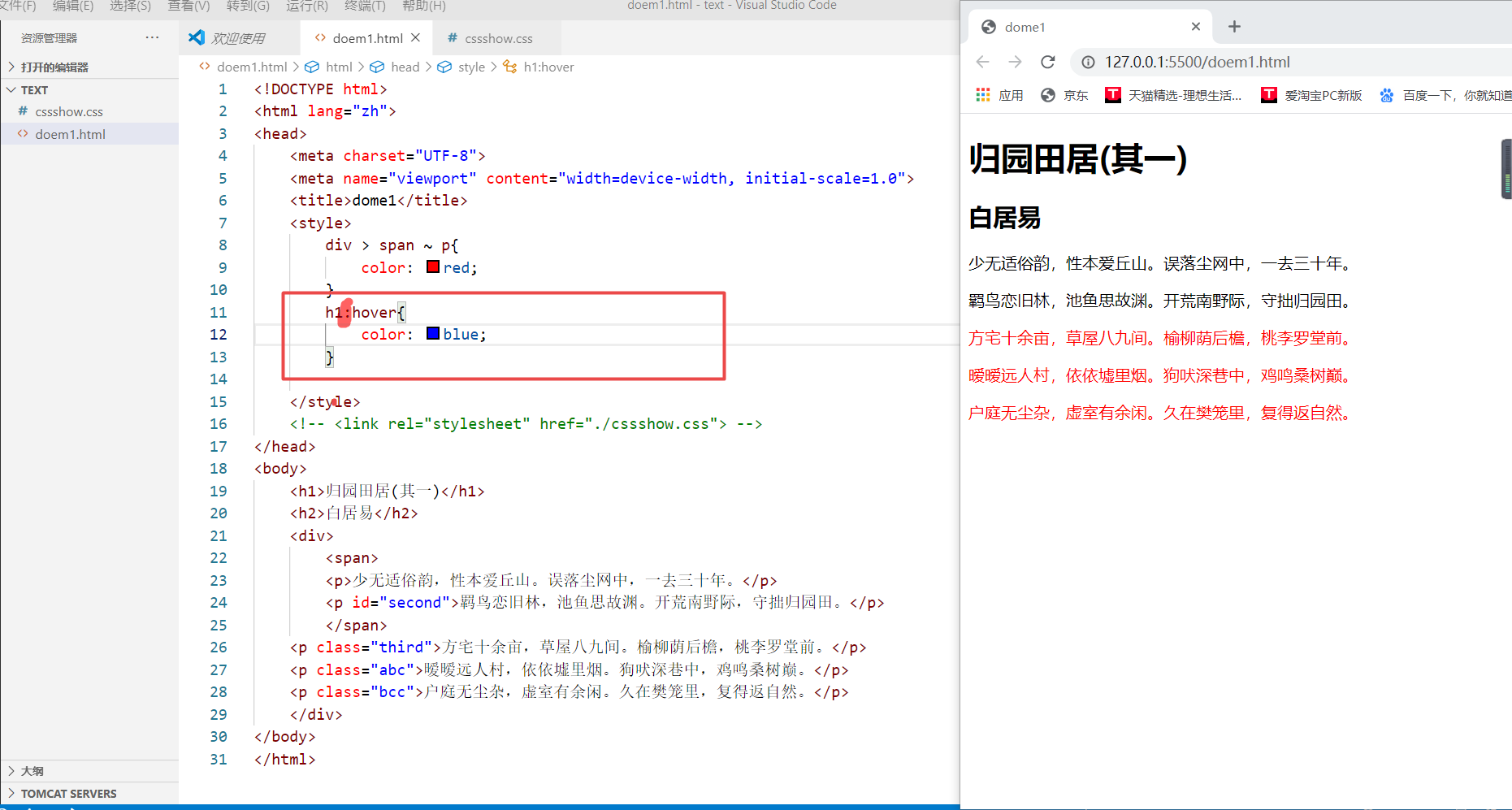Open the Explorer more actions (...) menu
The height and width of the screenshot is (810, 1512).
[152, 37]
